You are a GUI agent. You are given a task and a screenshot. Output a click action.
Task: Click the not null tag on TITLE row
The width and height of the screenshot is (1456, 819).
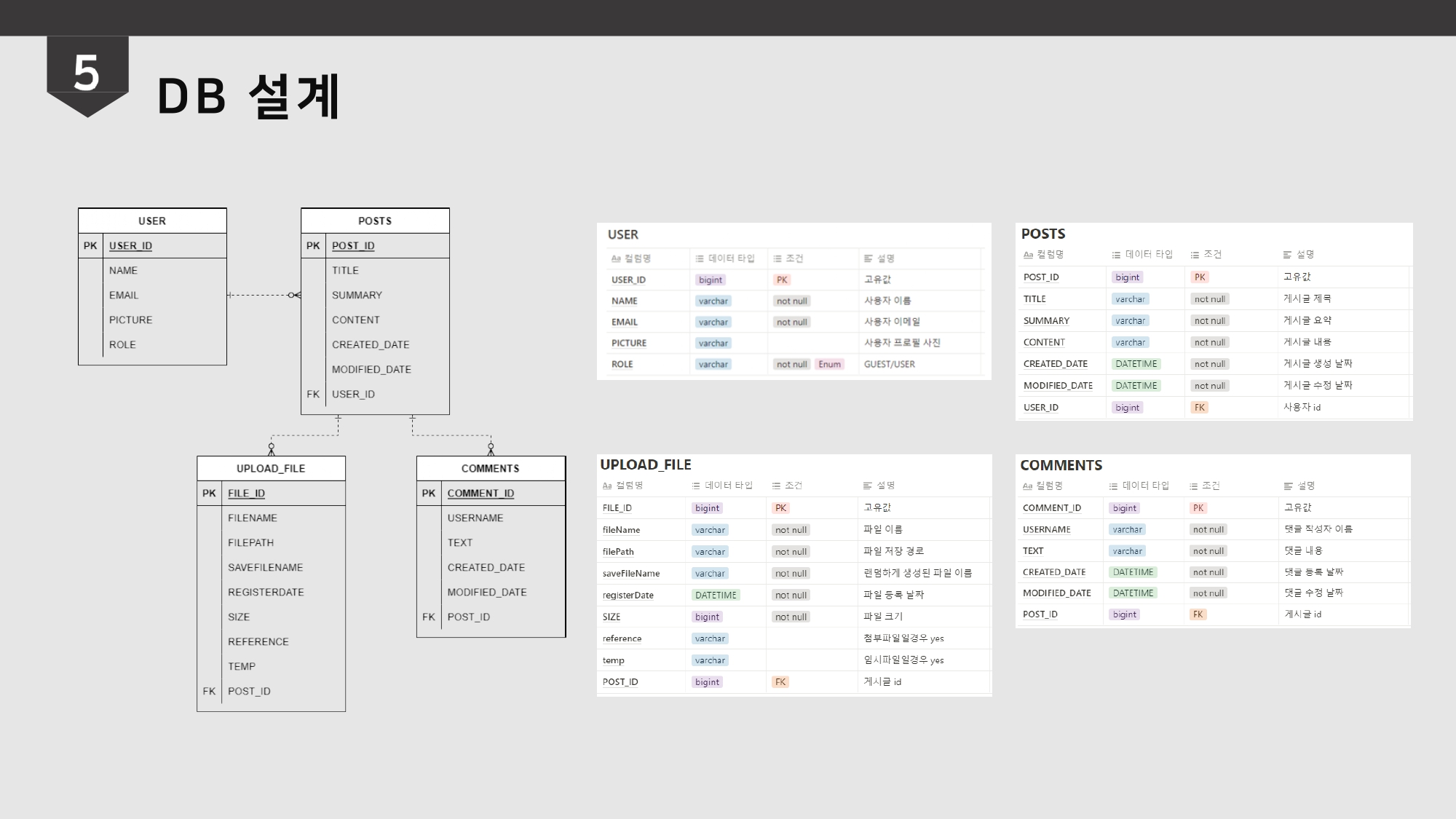click(1209, 298)
